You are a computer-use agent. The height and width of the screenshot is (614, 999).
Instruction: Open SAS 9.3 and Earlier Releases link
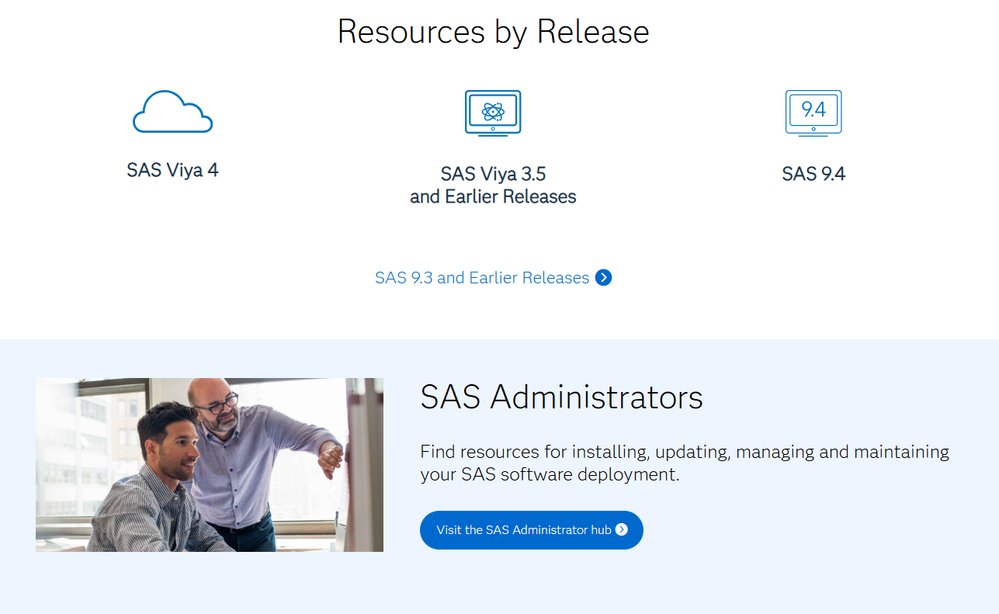pyautogui.click(x=482, y=278)
